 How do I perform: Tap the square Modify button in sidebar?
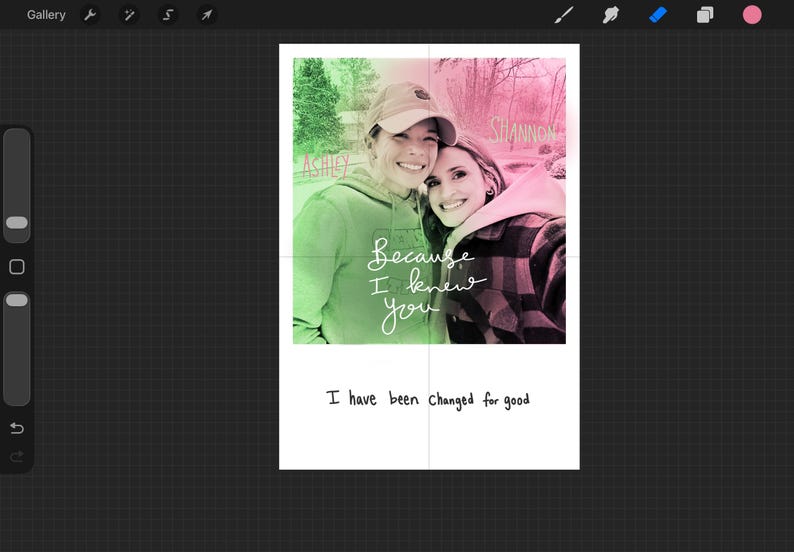click(x=17, y=267)
